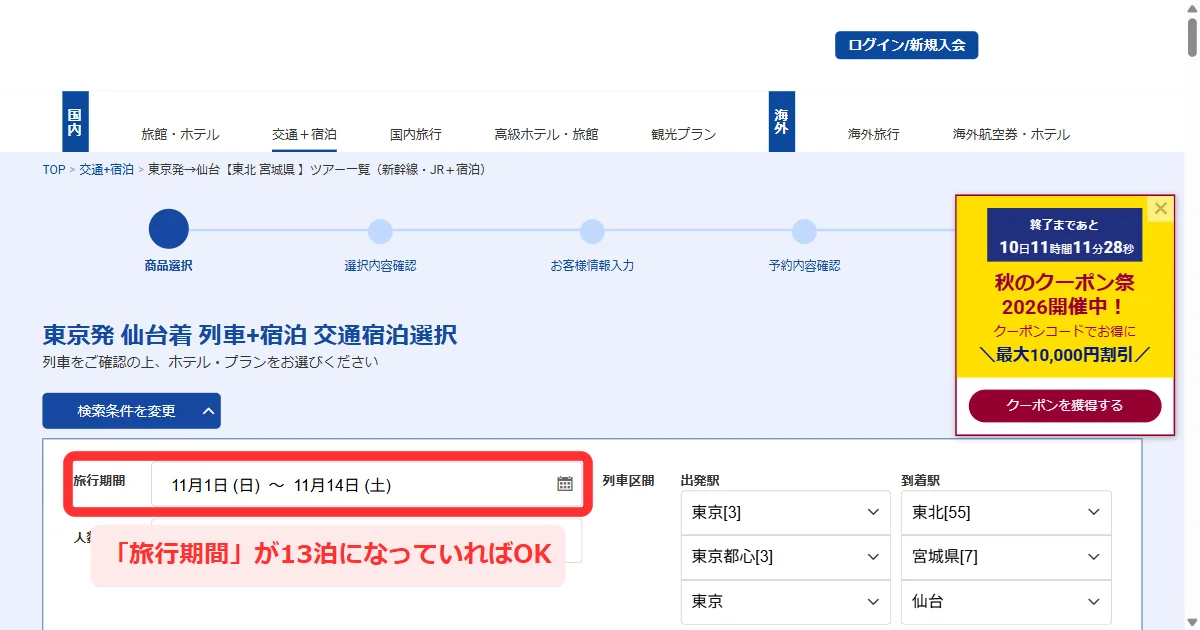The width and height of the screenshot is (1200, 630).
Task: Click the 旅行期間 label
Action: click(x=99, y=481)
